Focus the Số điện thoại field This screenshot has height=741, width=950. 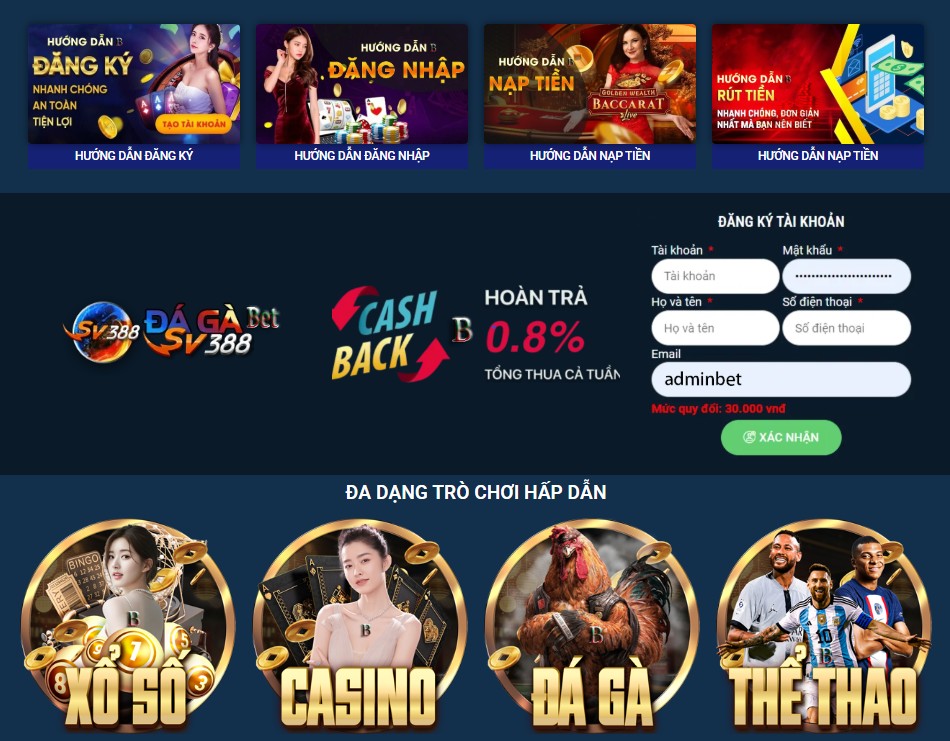click(846, 328)
